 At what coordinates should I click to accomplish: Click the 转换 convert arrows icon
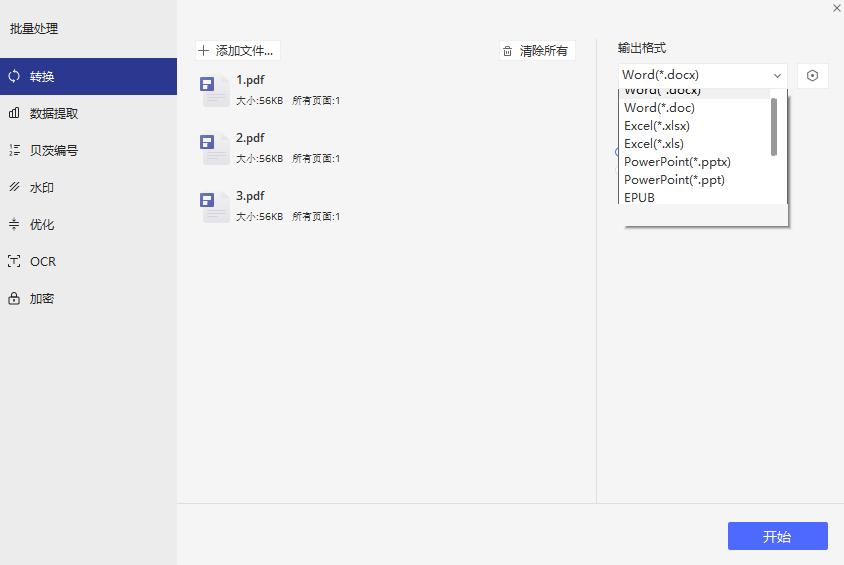point(14,76)
